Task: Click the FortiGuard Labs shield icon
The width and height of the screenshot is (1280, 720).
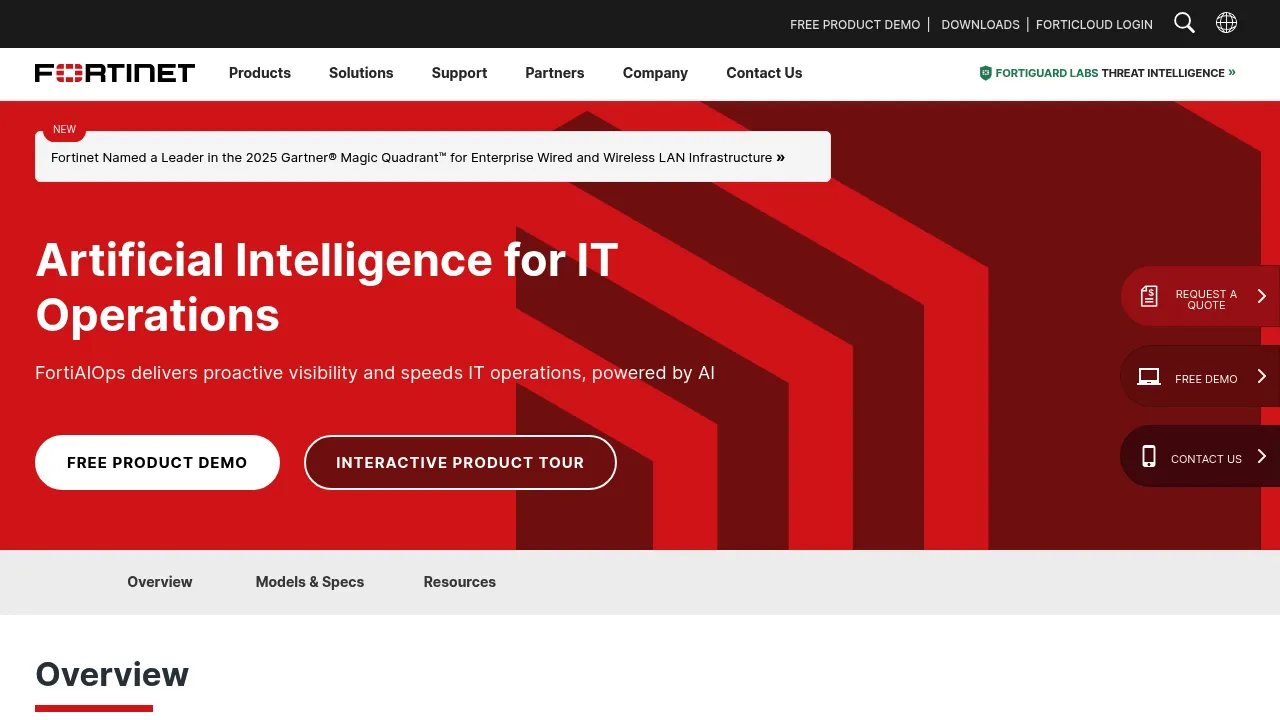Action: [985, 73]
